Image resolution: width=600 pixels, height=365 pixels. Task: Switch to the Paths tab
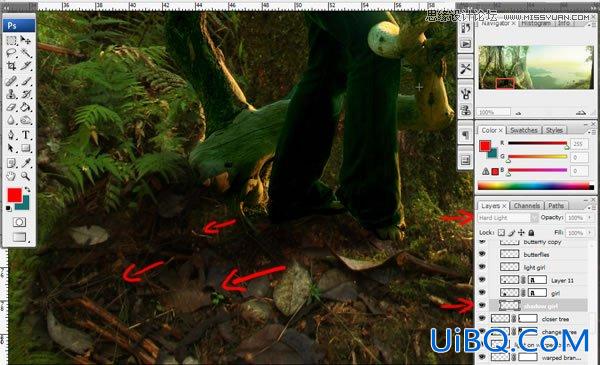pyautogui.click(x=556, y=206)
